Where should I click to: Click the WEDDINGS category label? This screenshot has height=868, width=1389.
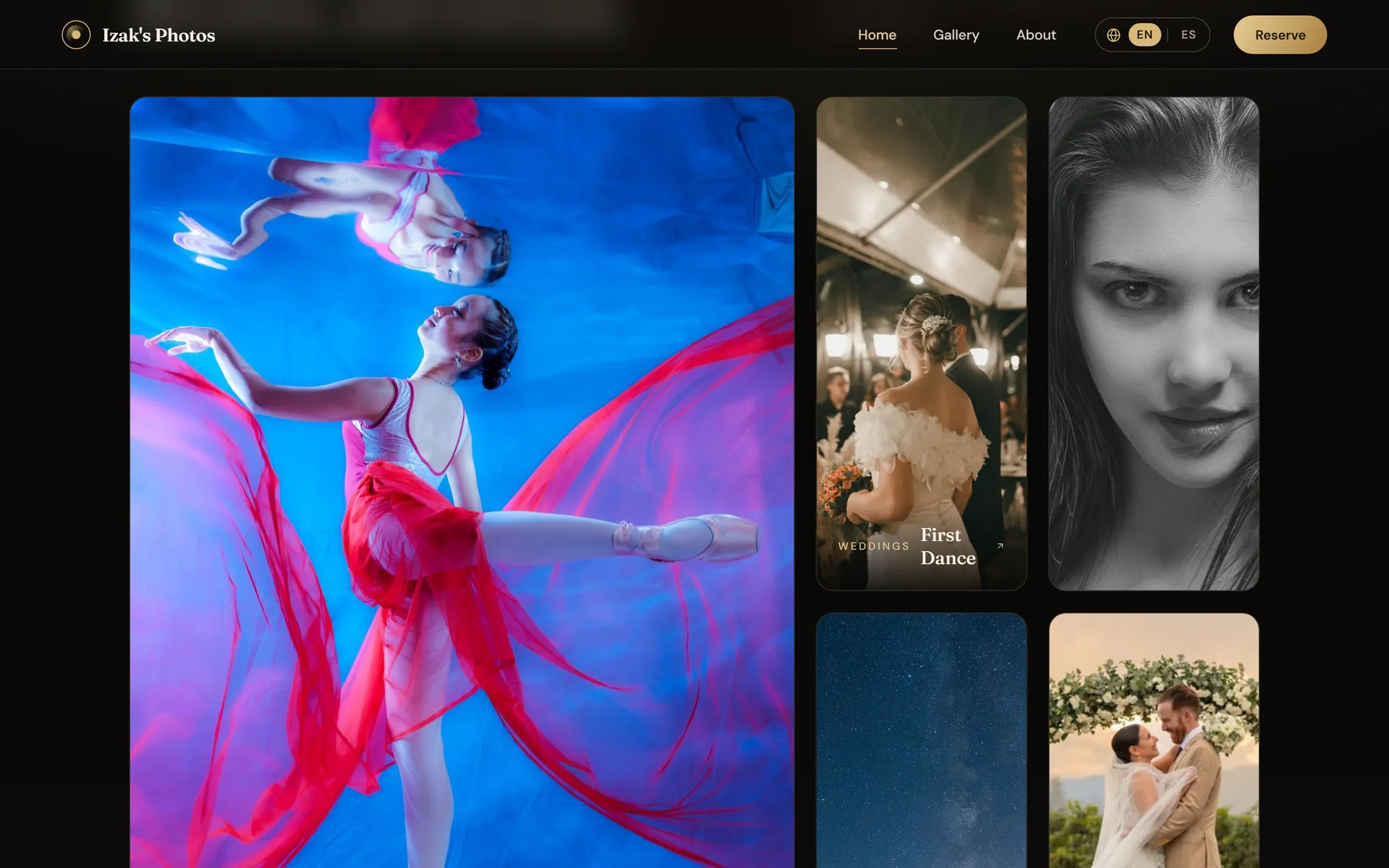coord(873,546)
